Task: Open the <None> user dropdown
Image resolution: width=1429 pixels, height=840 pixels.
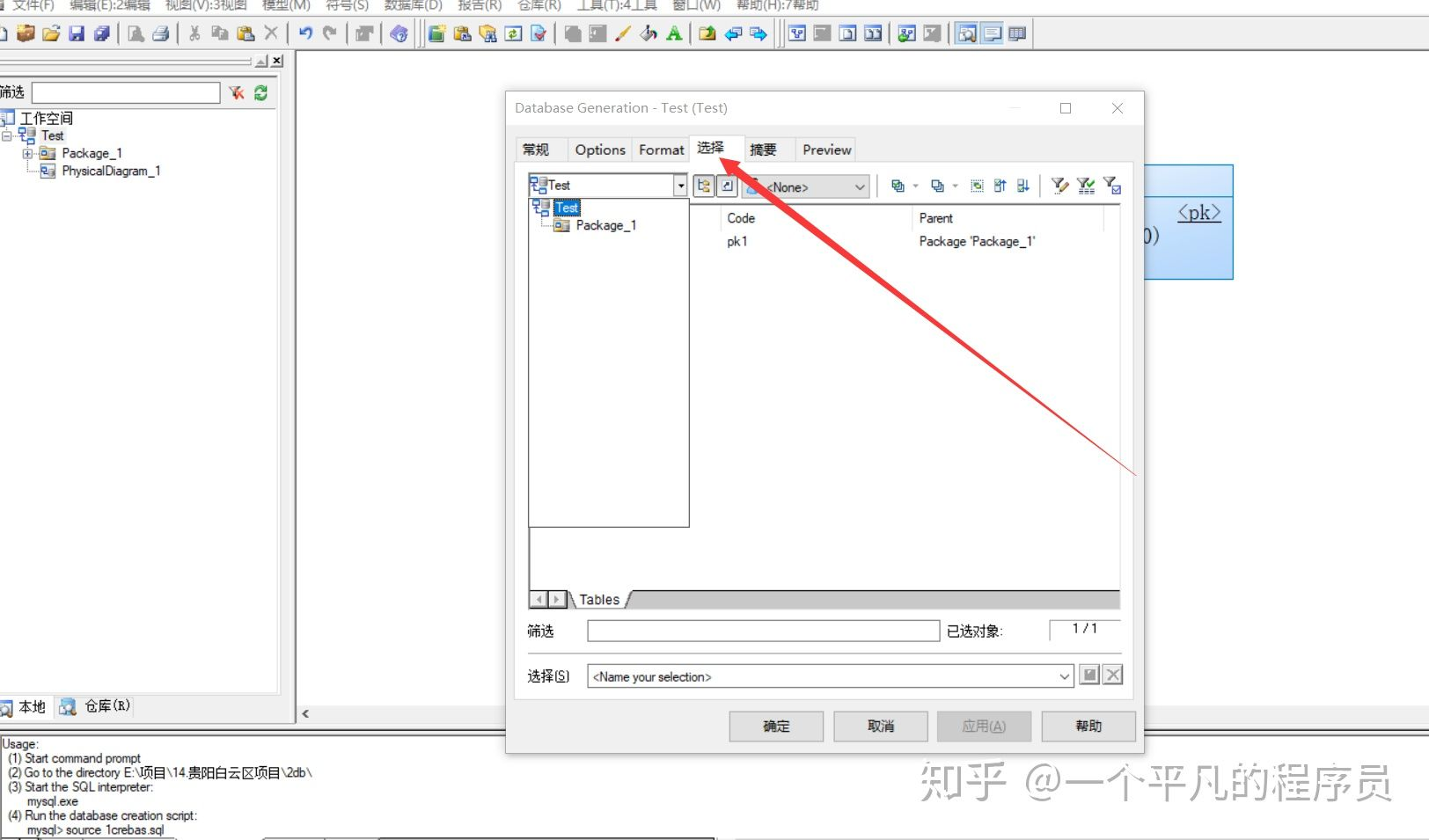Action: (x=860, y=187)
